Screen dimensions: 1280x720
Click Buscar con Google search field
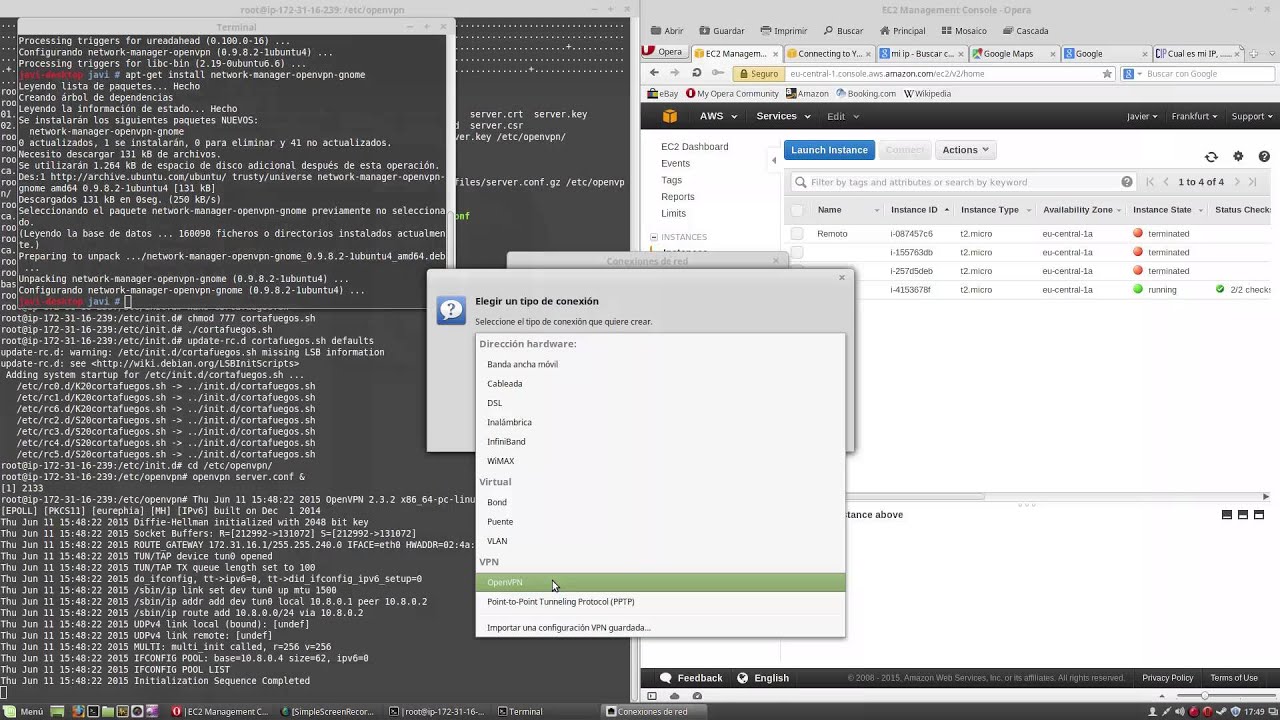tap(1200, 74)
